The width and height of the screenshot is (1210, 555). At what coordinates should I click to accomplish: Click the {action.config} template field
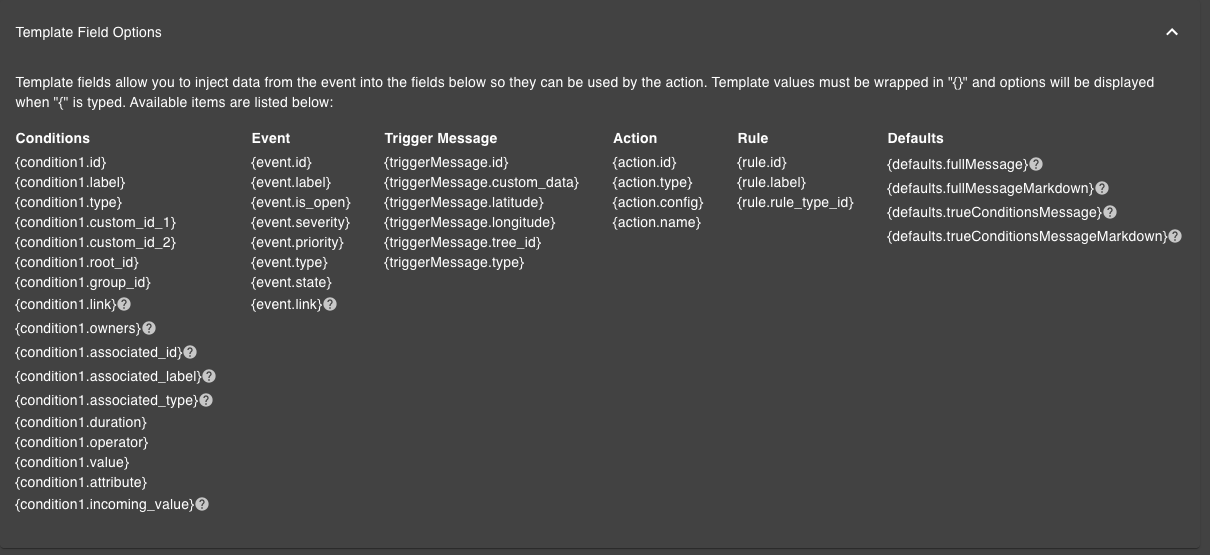[658, 202]
